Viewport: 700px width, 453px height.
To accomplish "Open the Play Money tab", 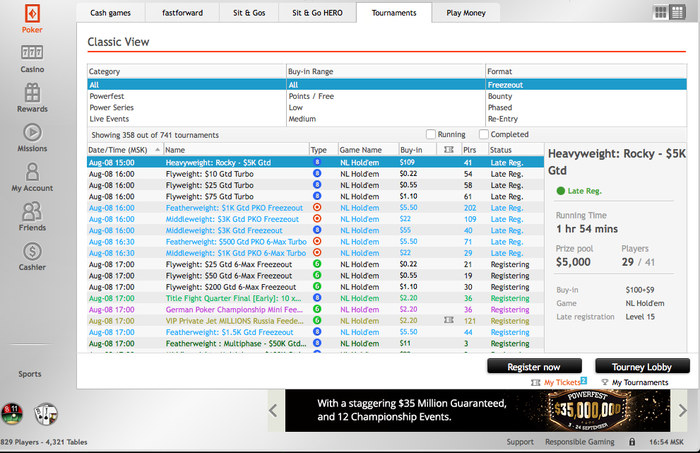I will [466, 13].
